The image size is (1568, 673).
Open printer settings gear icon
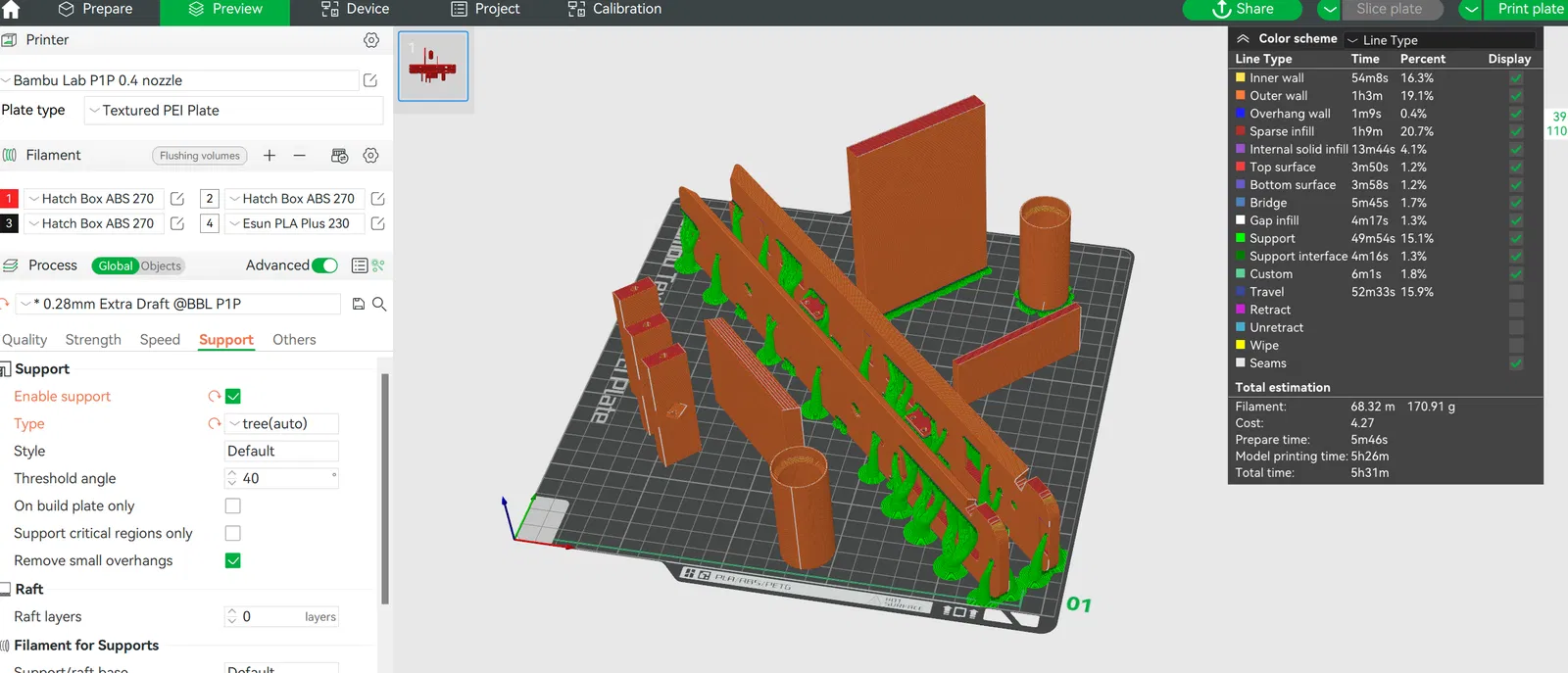(371, 40)
